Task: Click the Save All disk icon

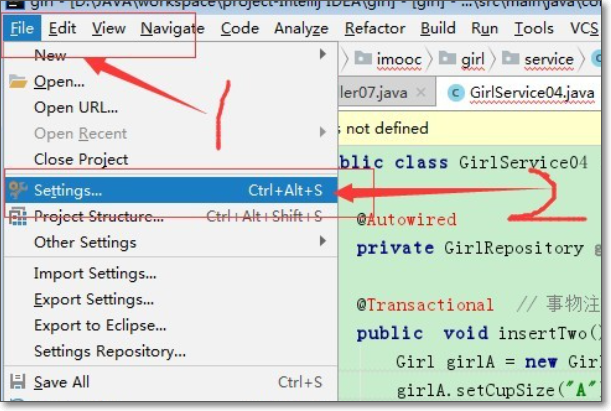Action: coord(18,382)
